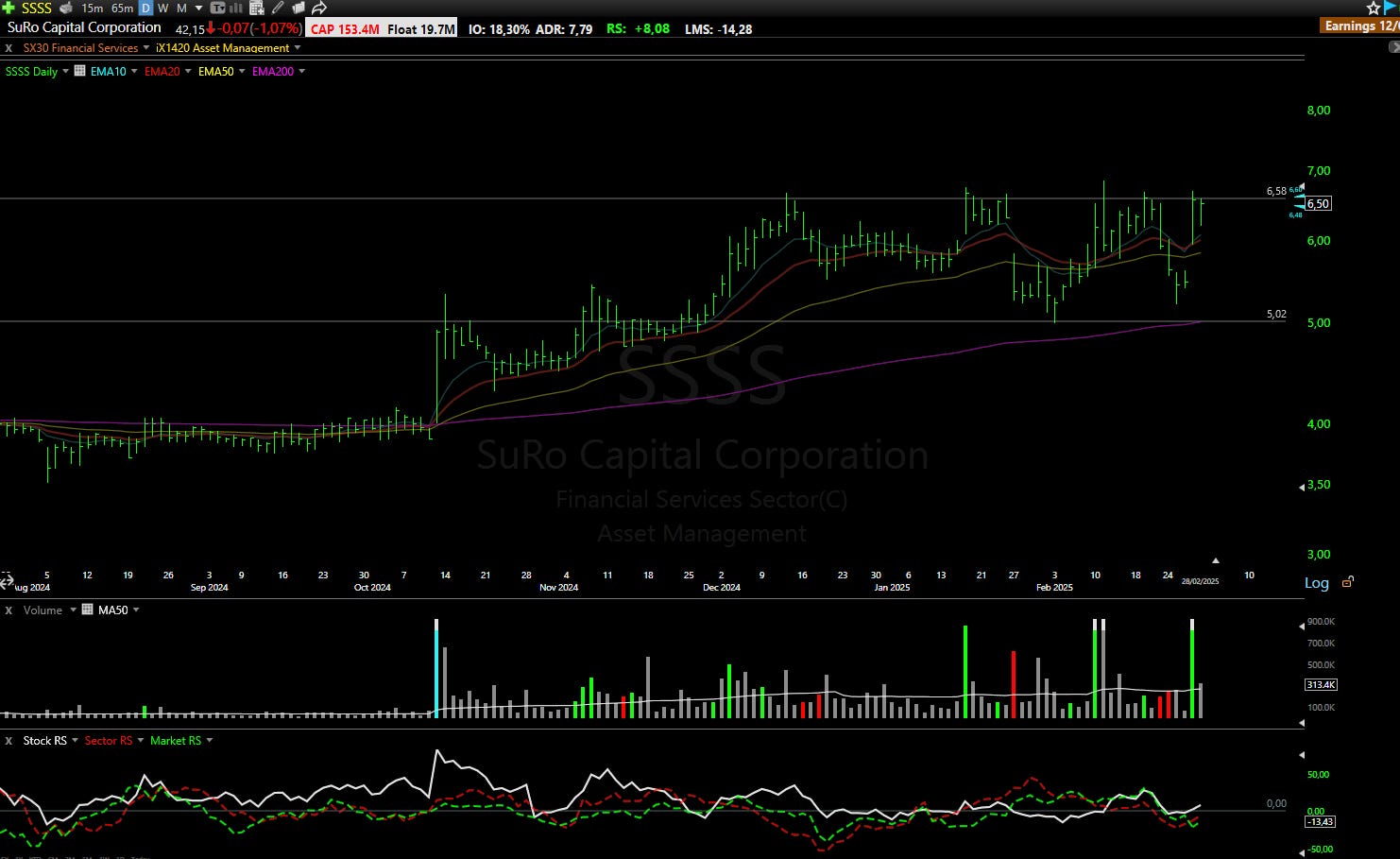Screen dimensions: 1400x859
Task: Click the gray collapse arrow under Earnings
Action: 1394,46
